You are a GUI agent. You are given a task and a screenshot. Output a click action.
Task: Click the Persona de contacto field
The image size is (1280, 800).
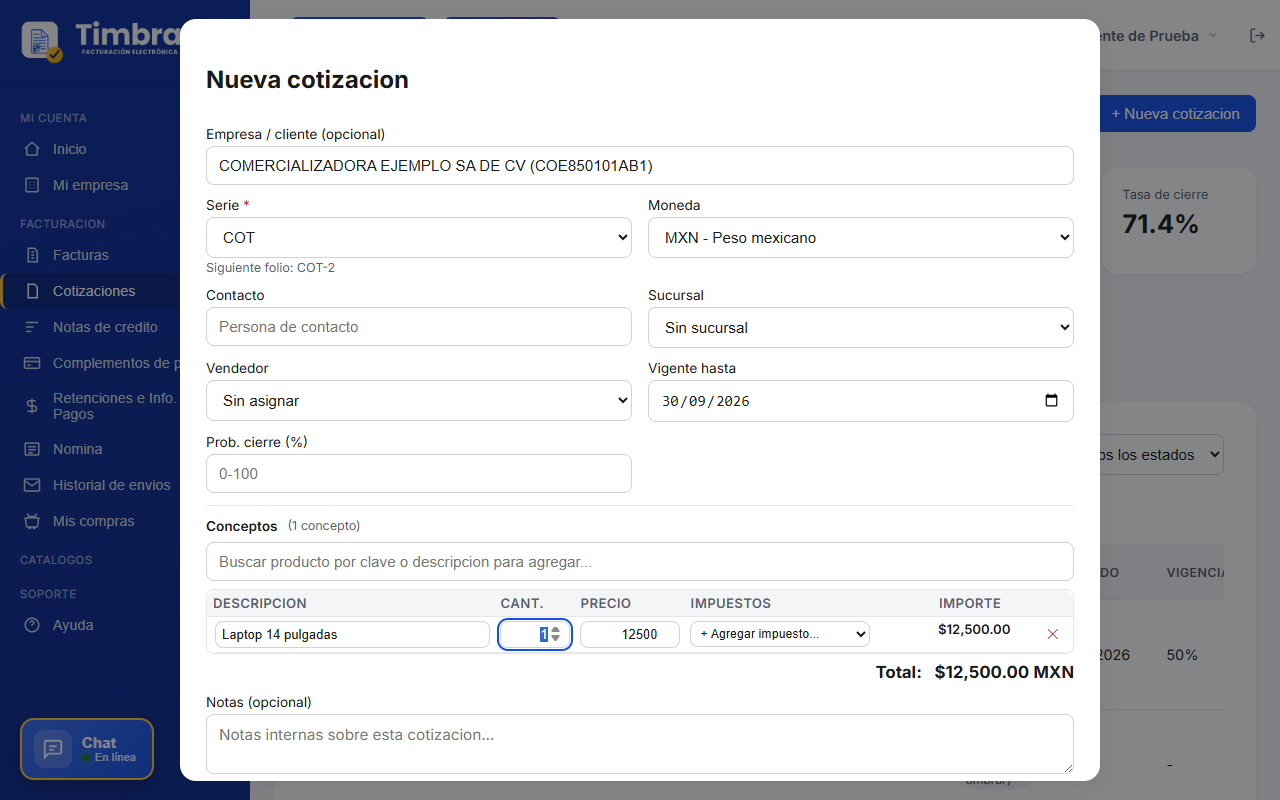click(419, 327)
